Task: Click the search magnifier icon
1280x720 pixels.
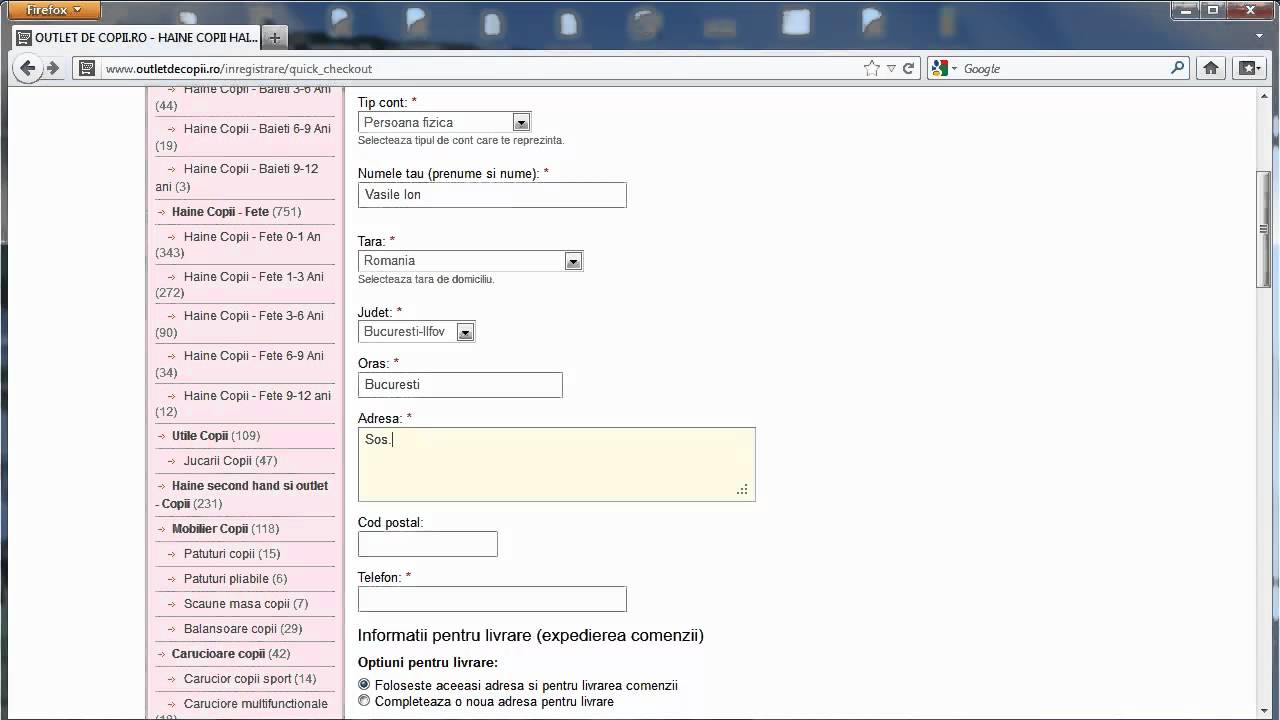Action: tap(1178, 68)
